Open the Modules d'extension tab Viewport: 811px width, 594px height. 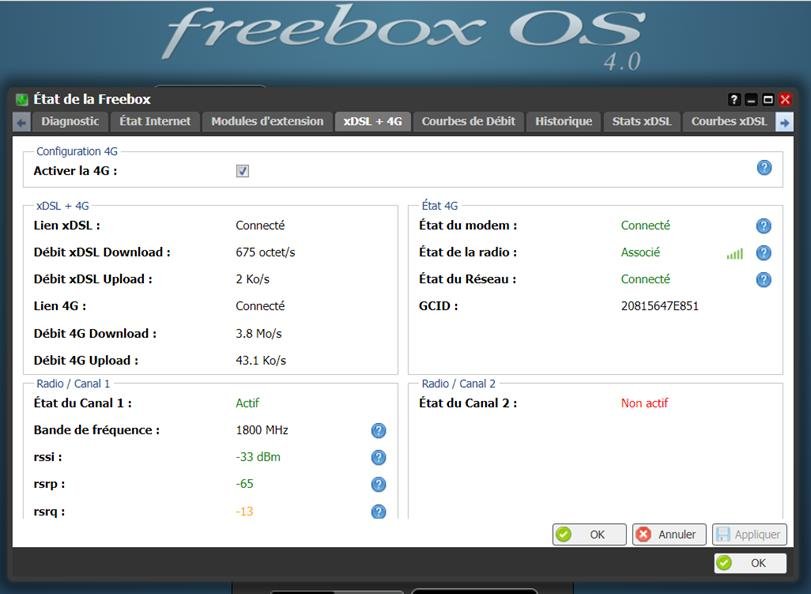[x=267, y=122]
